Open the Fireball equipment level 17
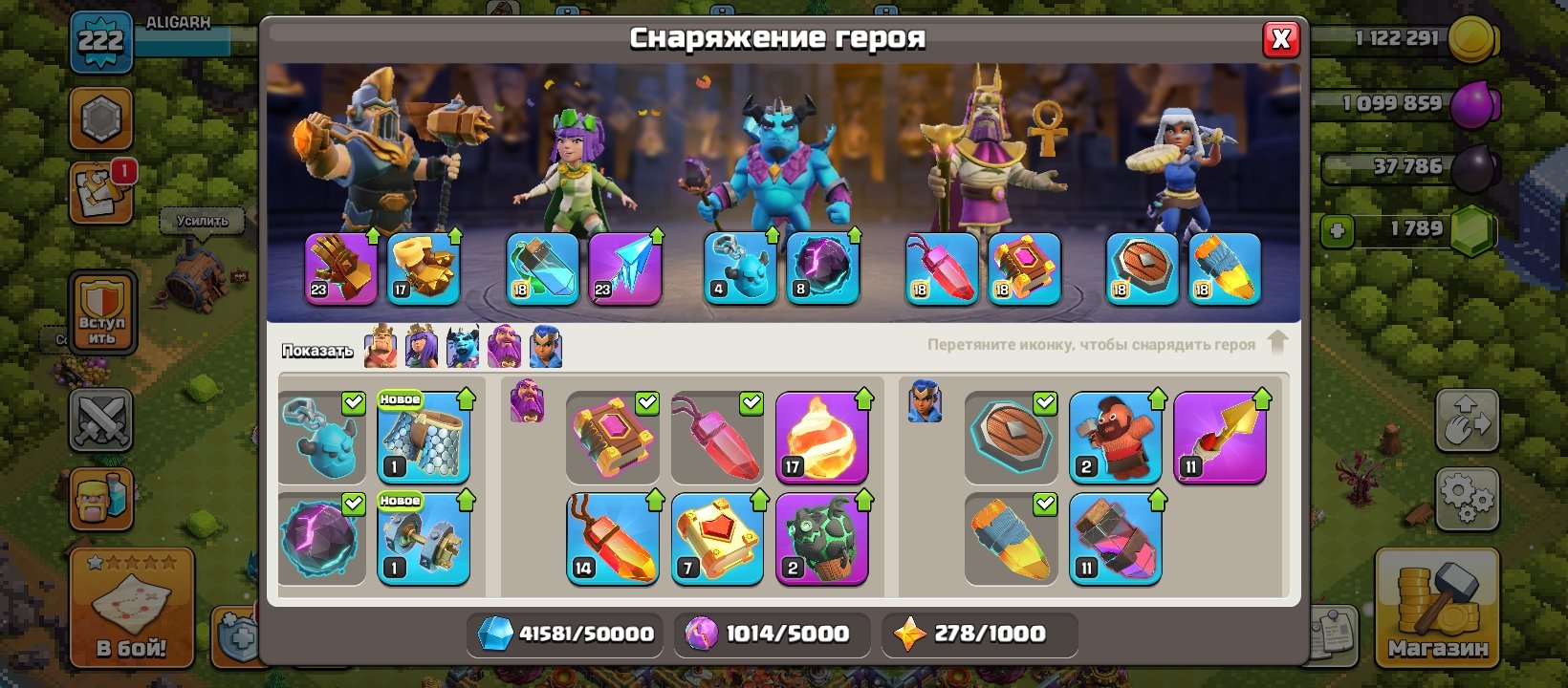The height and width of the screenshot is (688, 1568). pyautogui.click(x=821, y=437)
